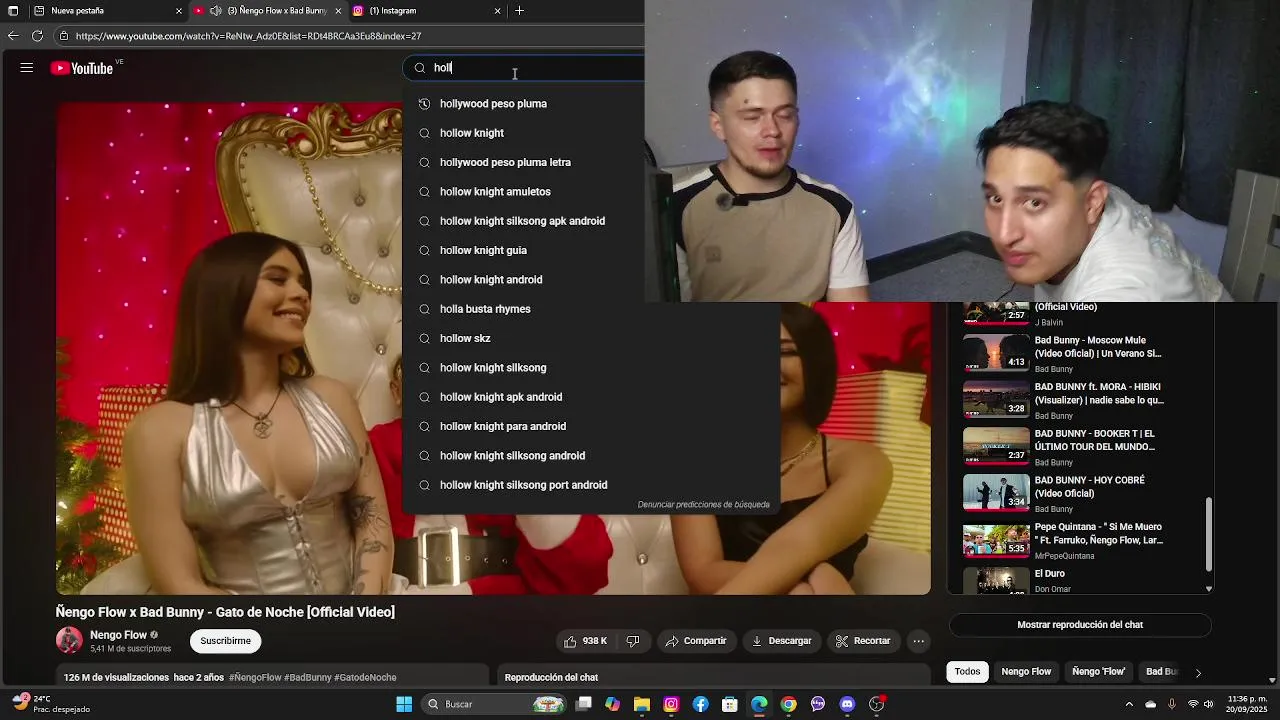Viewport: 1280px width, 720px height.
Task: Mute the tab using the speaker icon
Action: click(x=215, y=11)
